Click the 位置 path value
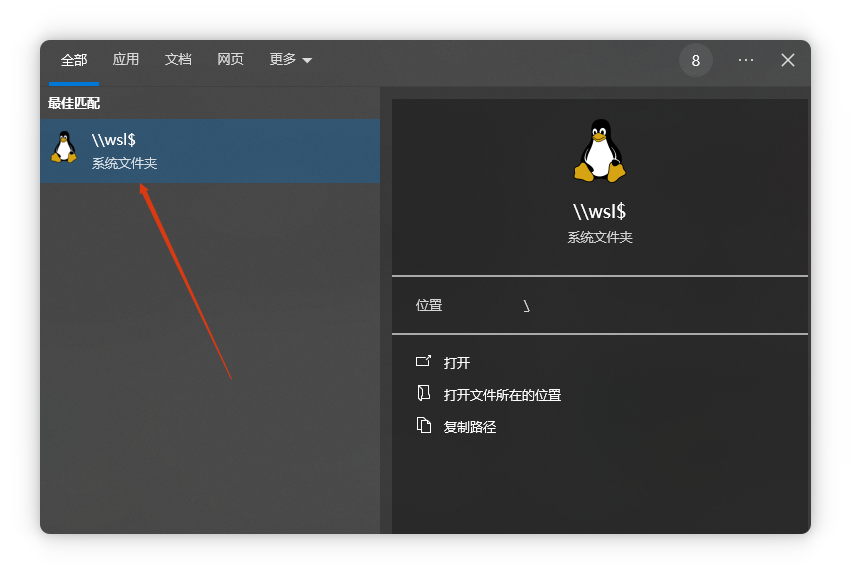The height and width of the screenshot is (574, 851). point(526,307)
